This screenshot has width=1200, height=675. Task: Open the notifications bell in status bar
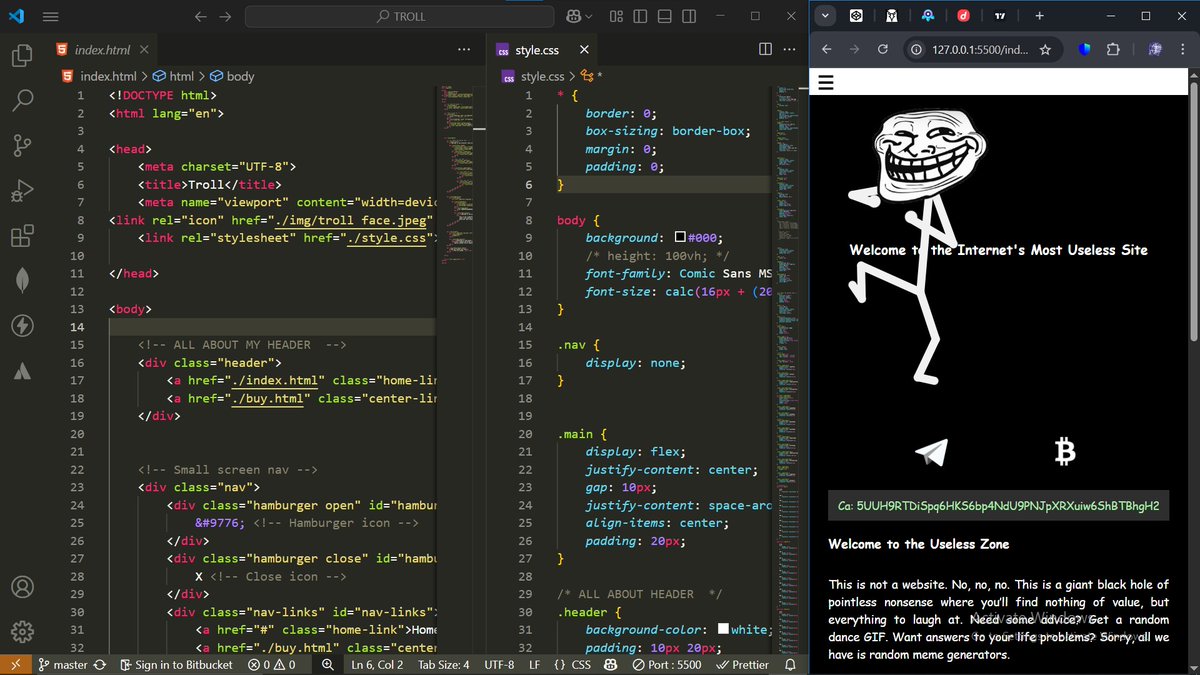coord(790,664)
